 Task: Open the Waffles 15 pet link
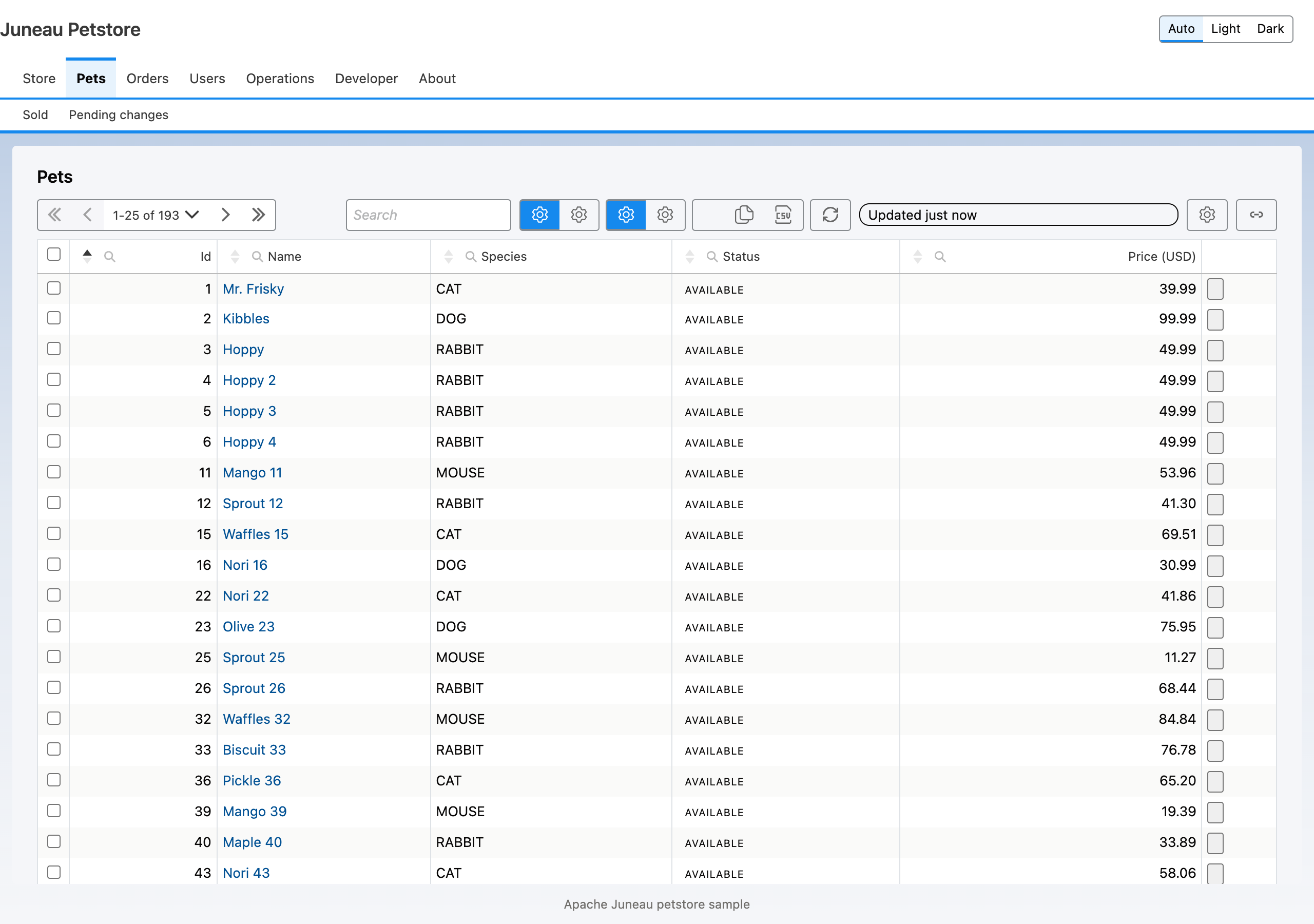click(x=255, y=534)
